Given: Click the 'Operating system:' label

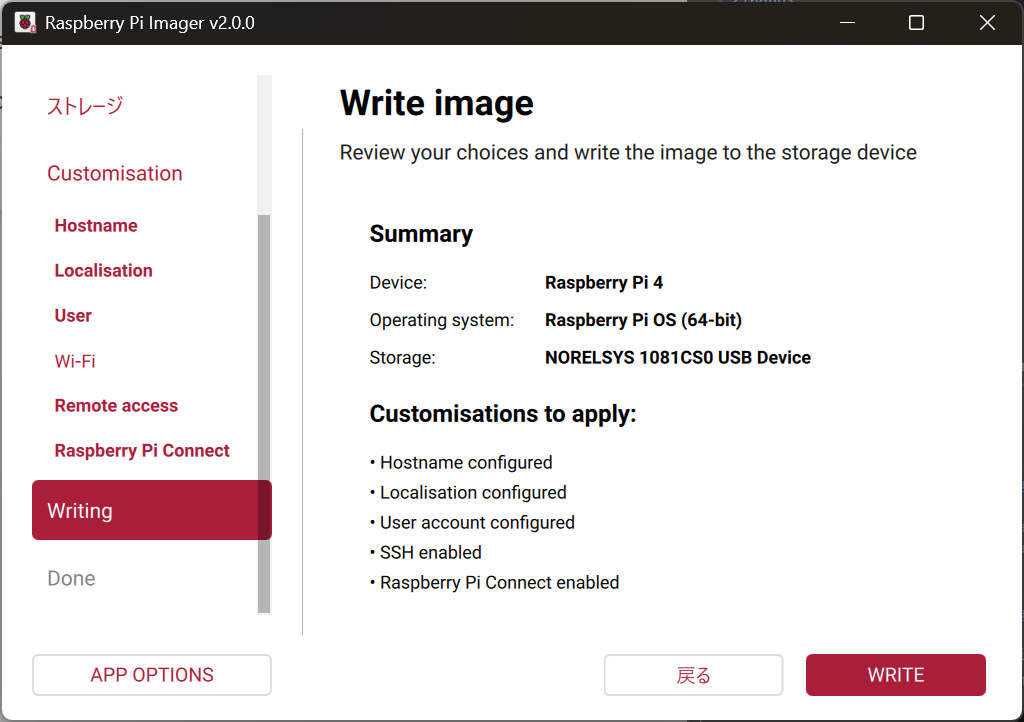Looking at the screenshot, I should [x=441, y=320].
